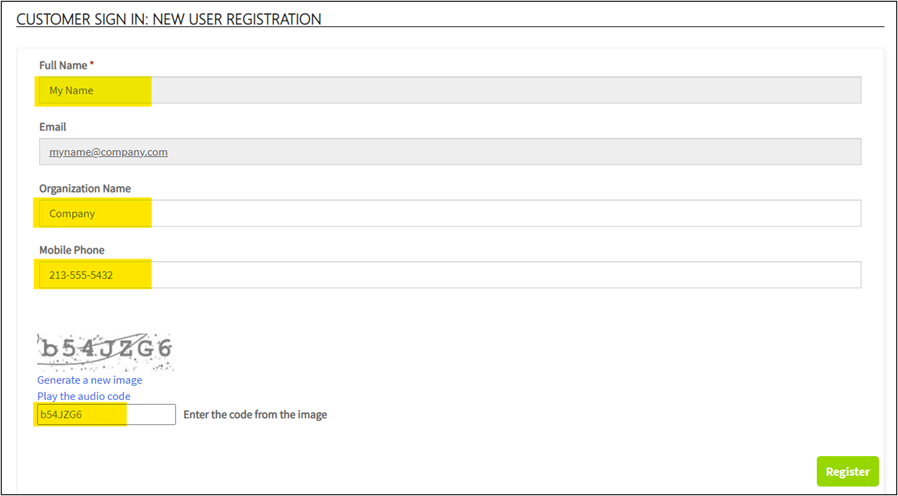
Task: Click the Customer Sign In registration heading
Action: 168,19
